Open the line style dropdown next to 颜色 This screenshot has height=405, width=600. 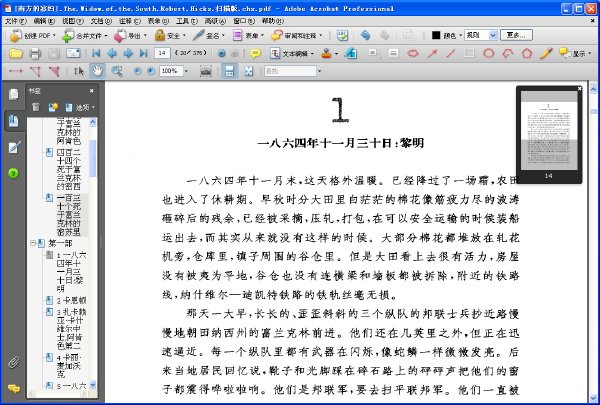pyautogui.click(x=493, y=35)
